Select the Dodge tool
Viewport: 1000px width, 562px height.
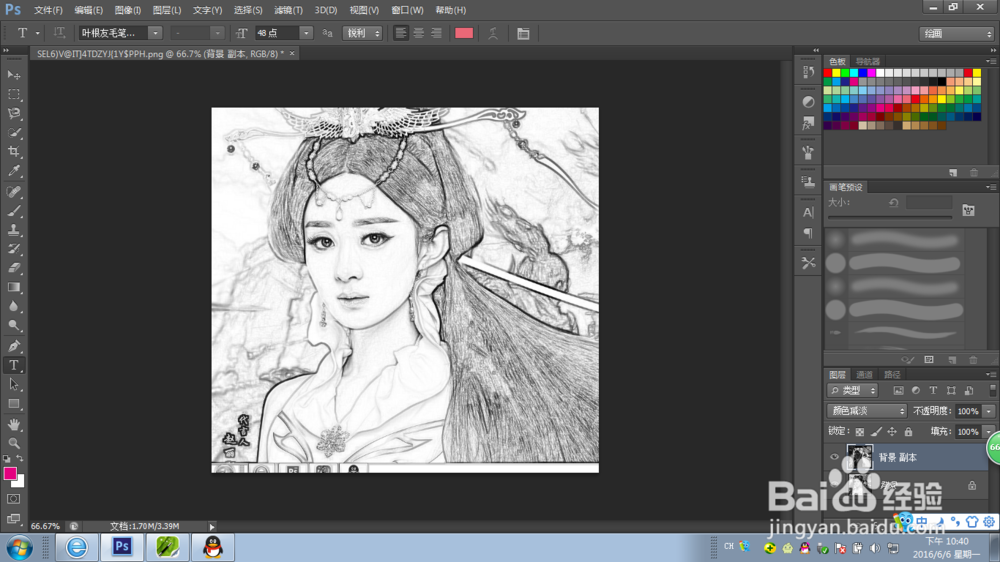click(13, 325)
